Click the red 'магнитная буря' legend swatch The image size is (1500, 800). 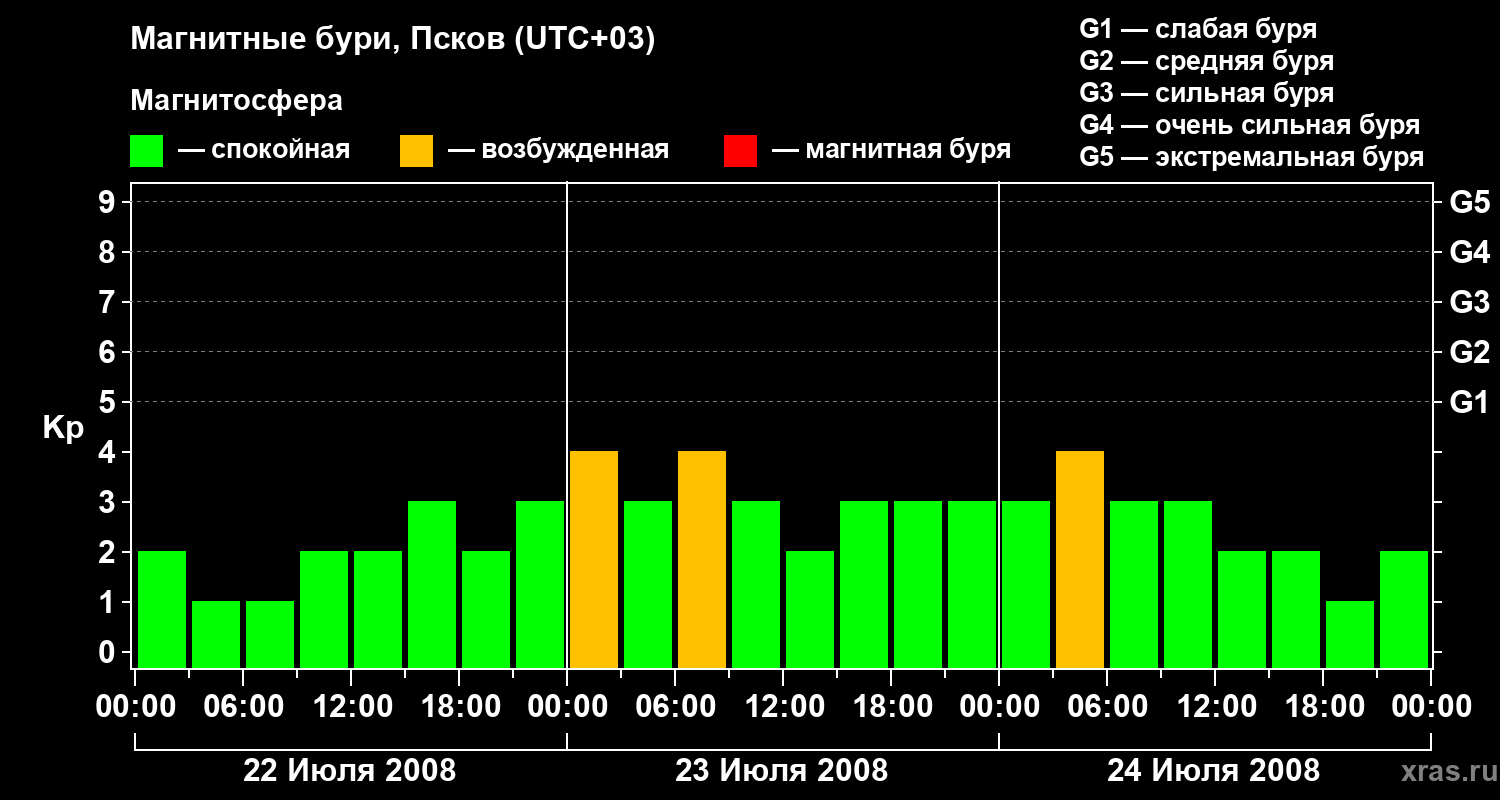pos(740,151)
